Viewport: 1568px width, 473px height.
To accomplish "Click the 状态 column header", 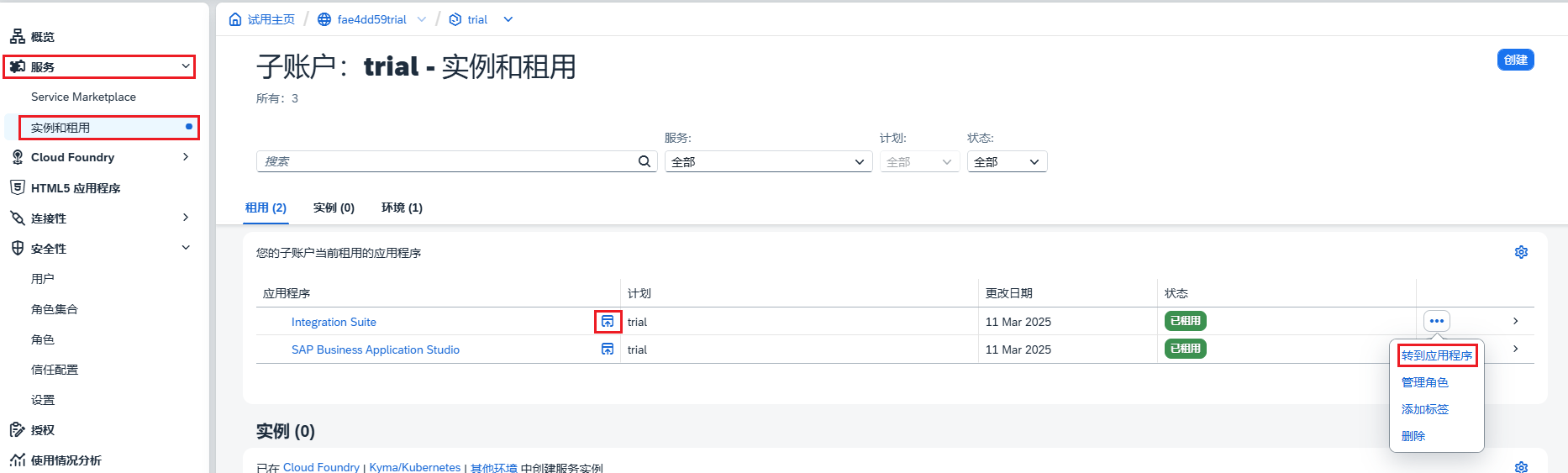I will click(x=1176, y=293).
